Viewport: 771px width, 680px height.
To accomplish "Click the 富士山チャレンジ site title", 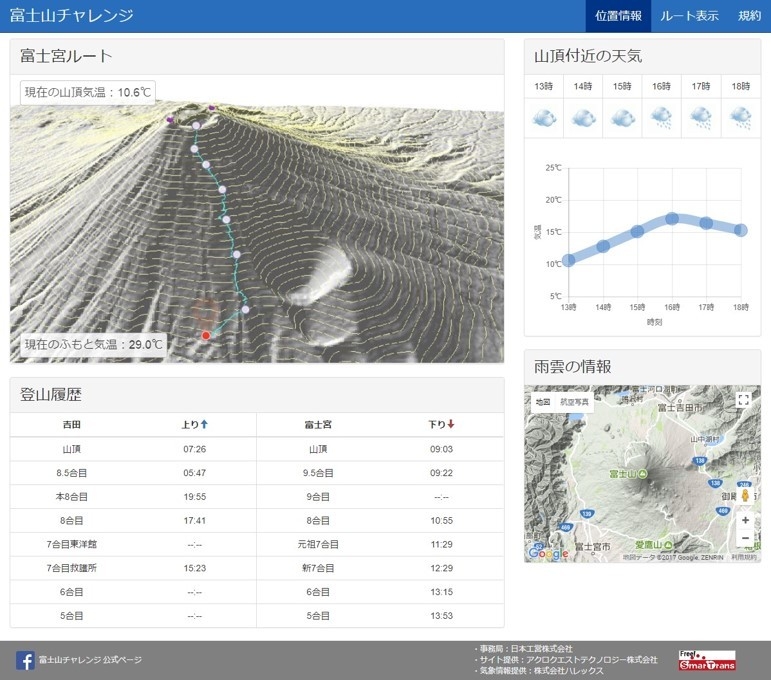I will click(71, 16).
